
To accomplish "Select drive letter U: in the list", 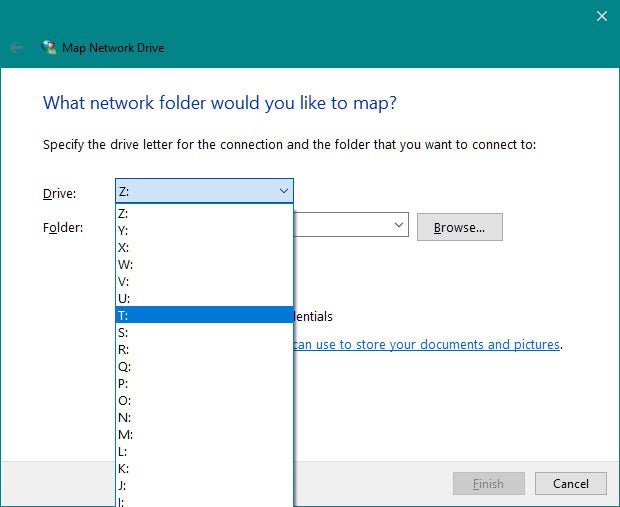I will tap(204, 298).
